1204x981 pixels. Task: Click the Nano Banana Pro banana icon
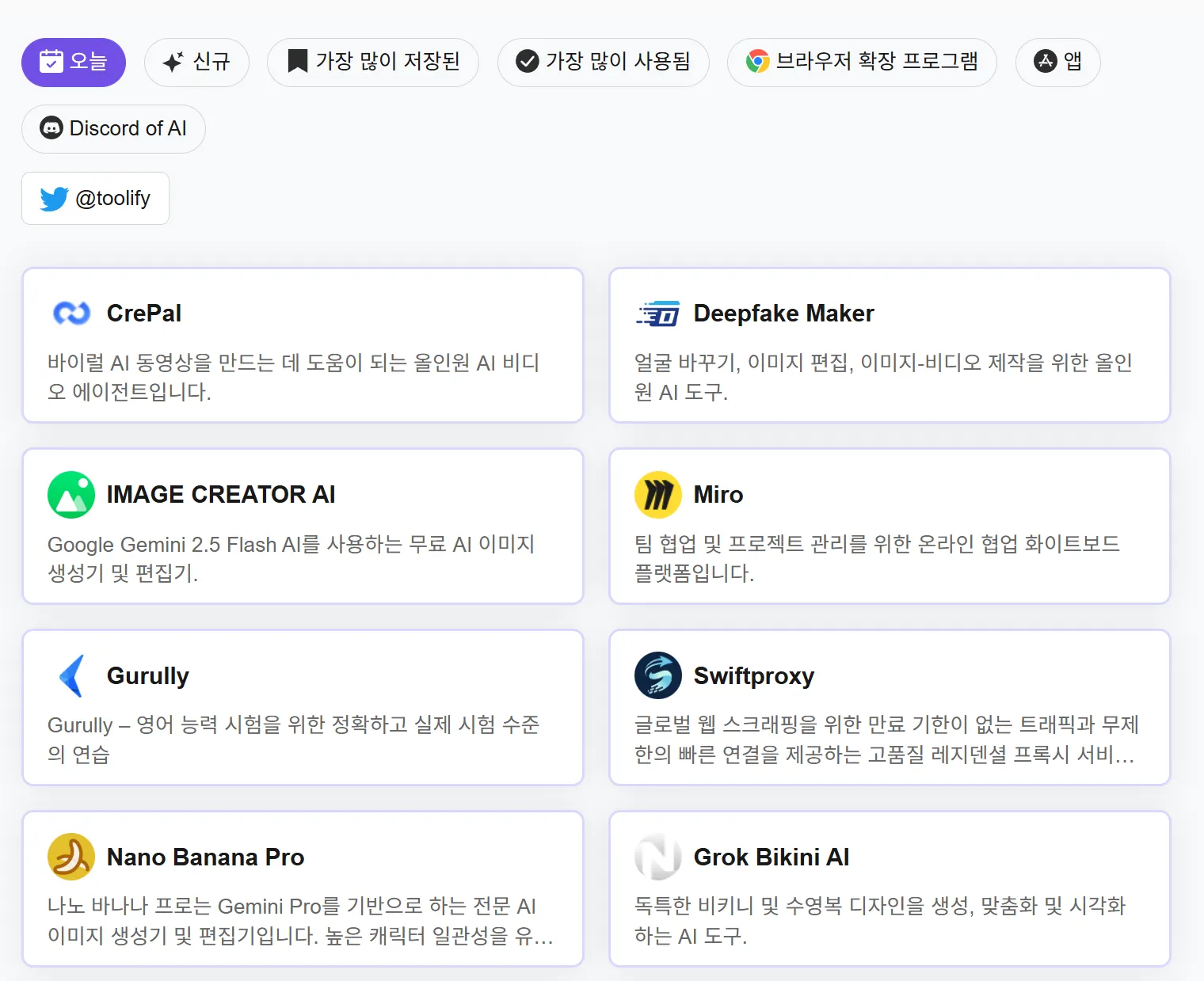click(71, 857)
